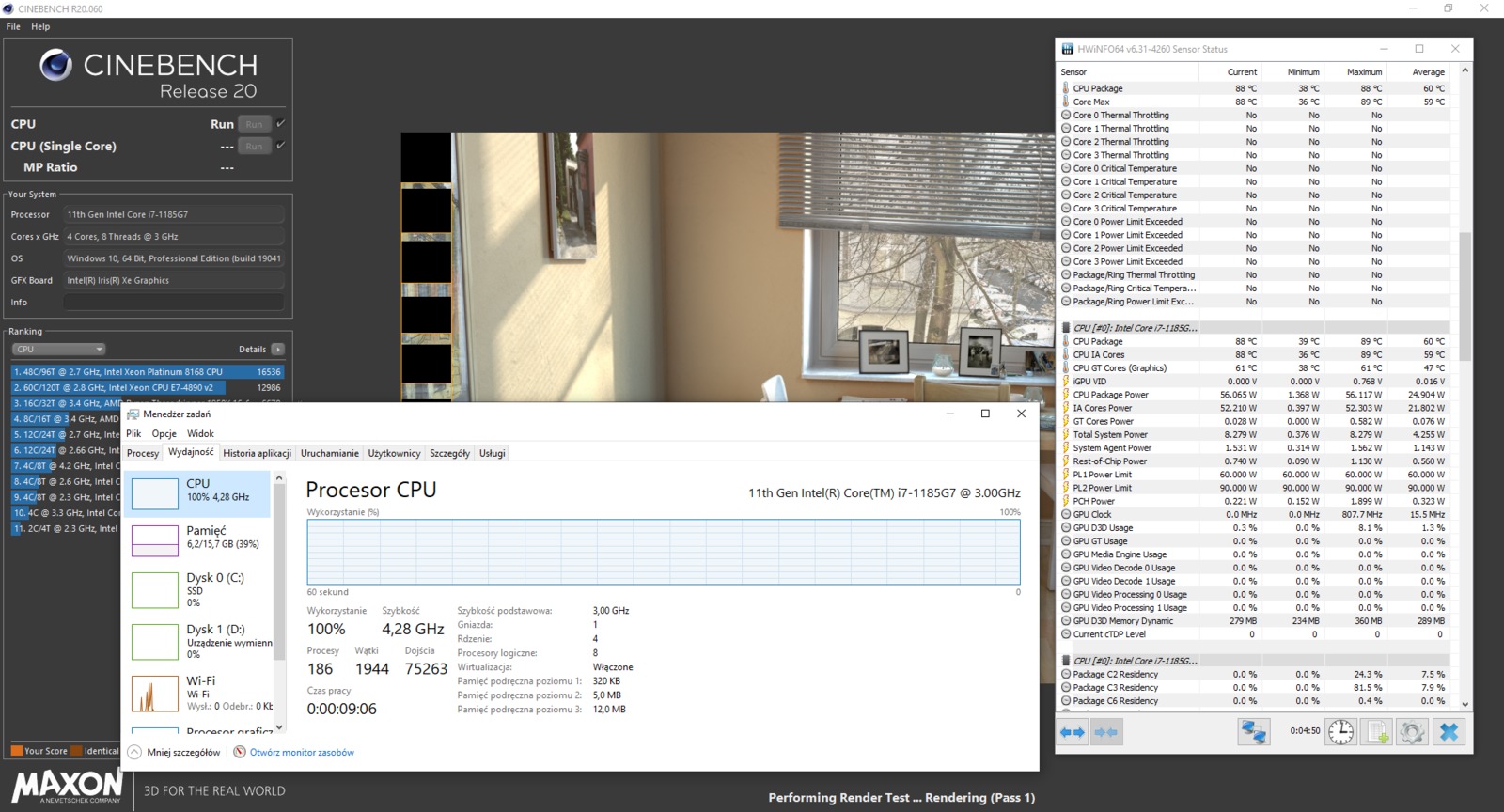Image resolution: width=1504 pixels, height=812 pixels.
Task: Click CPU Package Power lightning icon
Action: tap(1066, 395)
